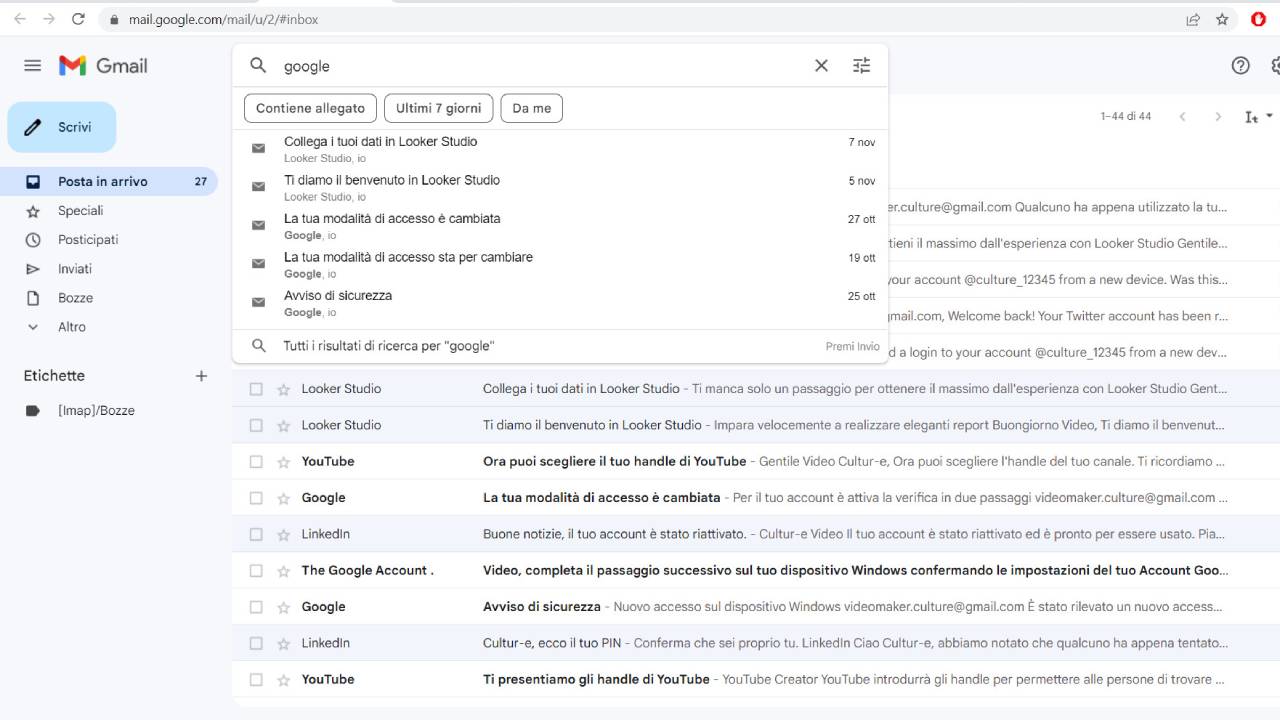
Task: Open the Speciali folder
Action: point(110,211)
